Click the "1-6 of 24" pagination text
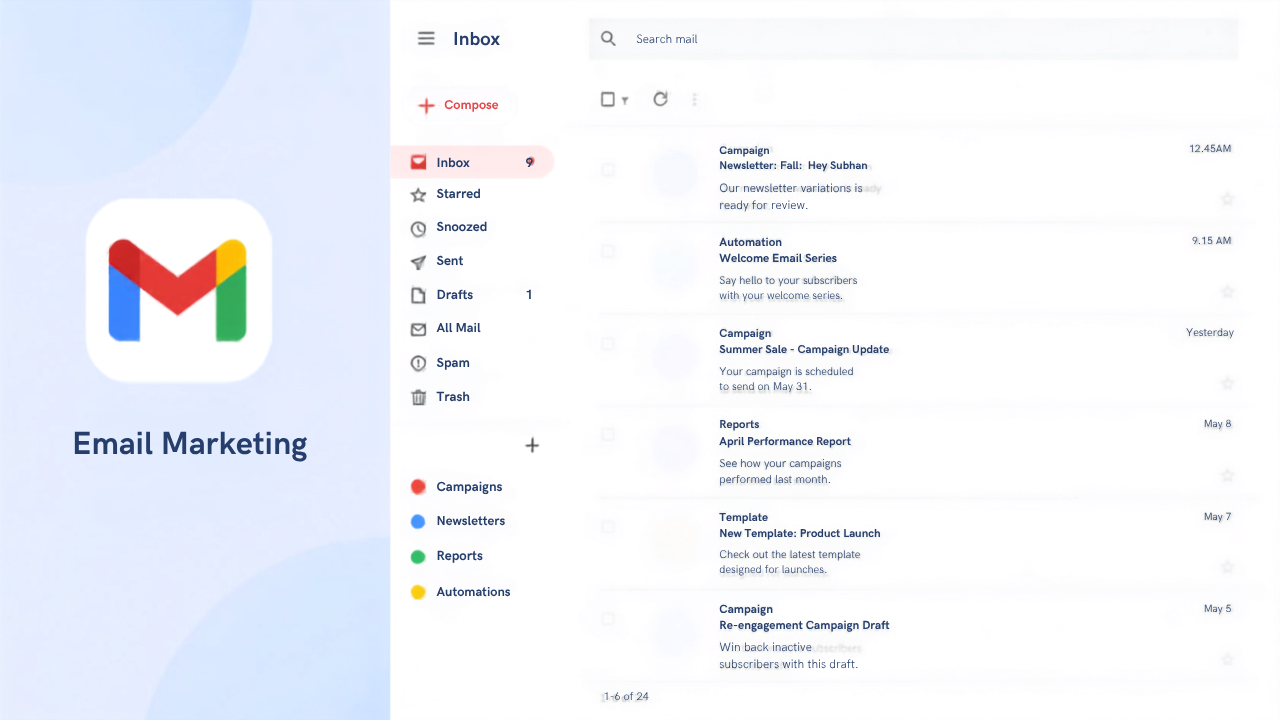This screenshot has width=1280, height=720. (x=626, y=696)
